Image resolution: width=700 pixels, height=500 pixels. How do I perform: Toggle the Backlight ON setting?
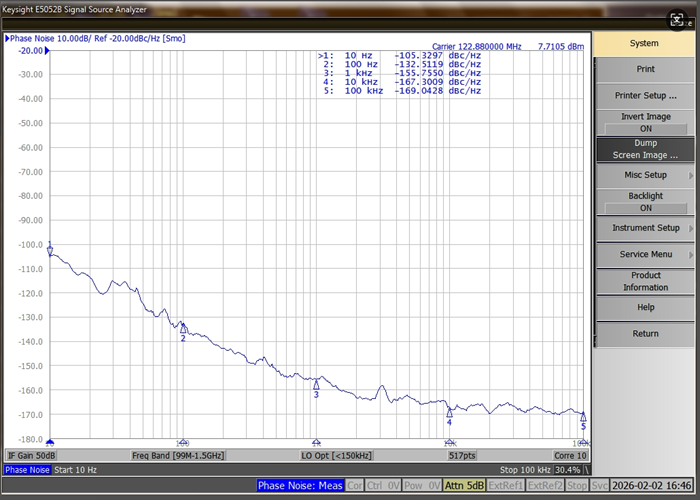pyautogui.click(x=645, y=201)
